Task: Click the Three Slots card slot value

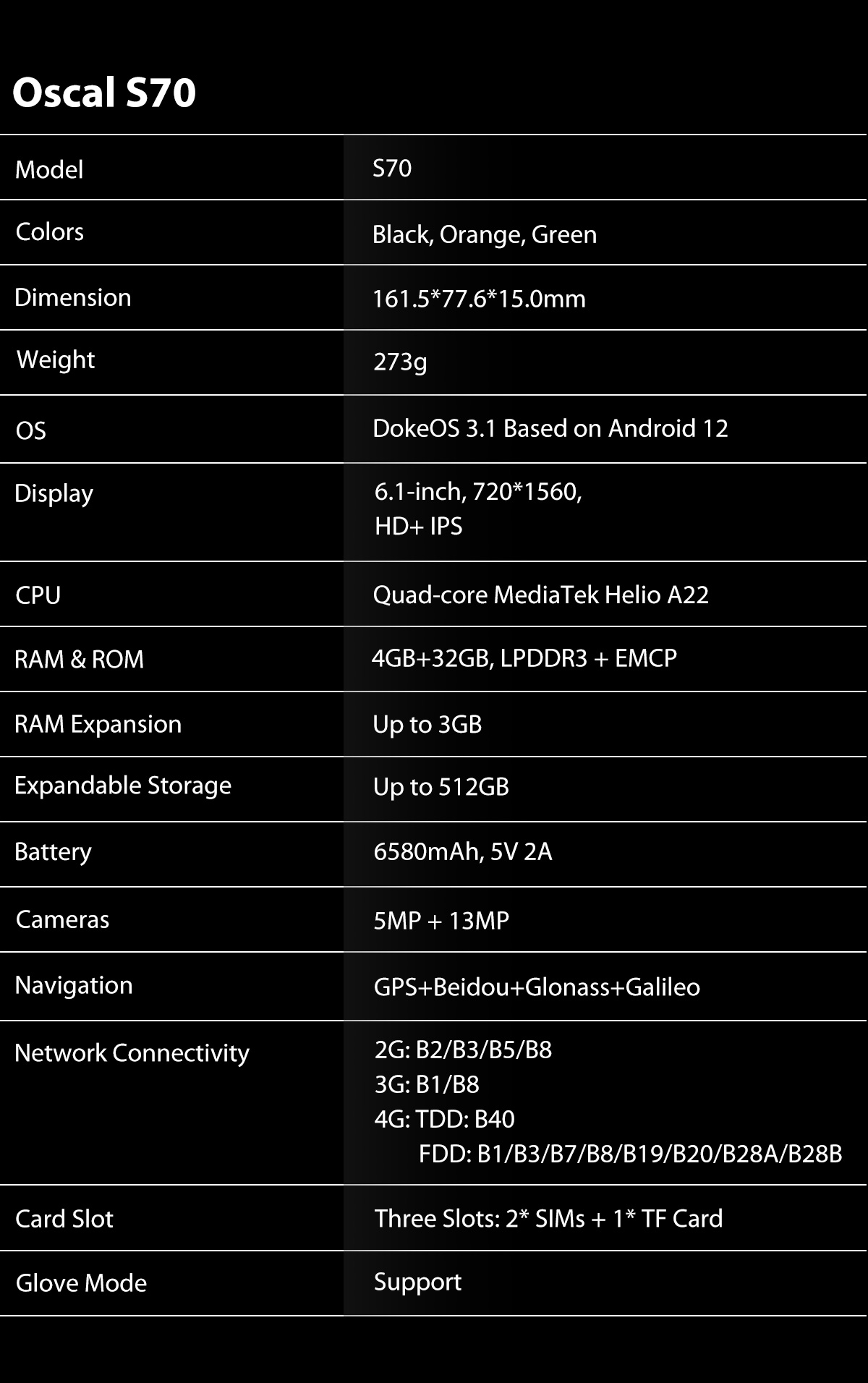Action: [x=548, y=1218]
